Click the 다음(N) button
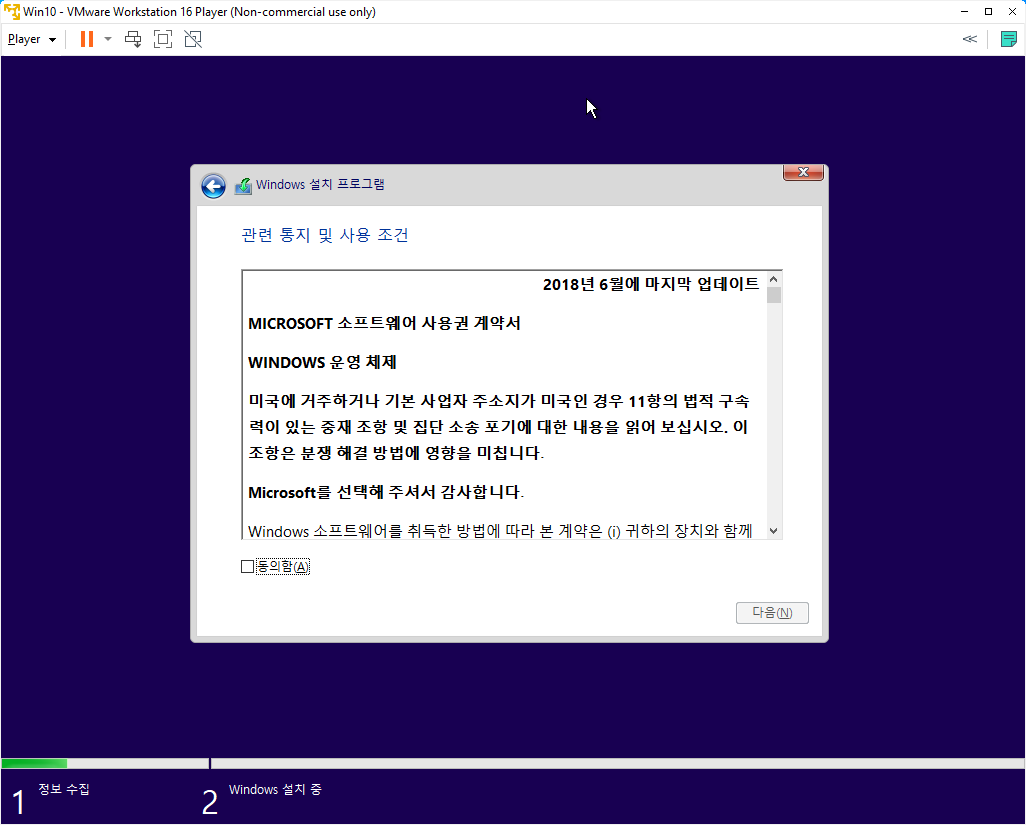 point(772,613)
